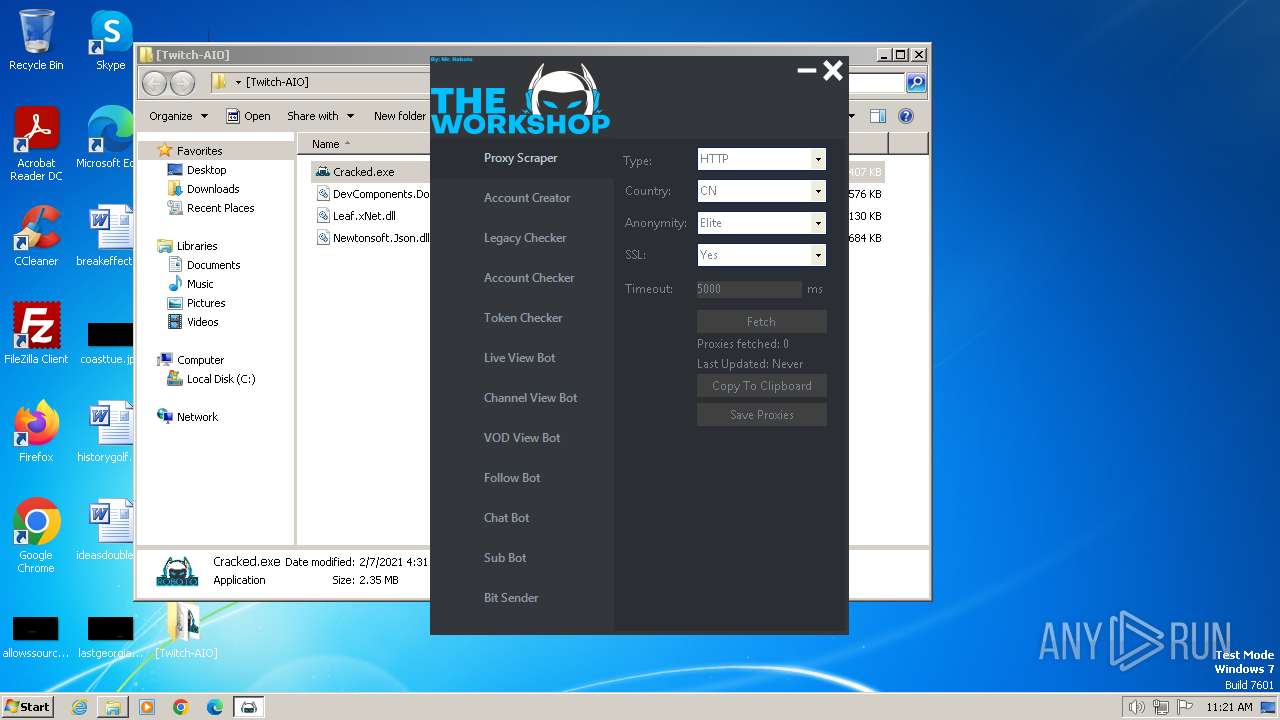Expand the proxy Type dropdown
This screenshot has width=1280, height=720.
[818, 159]
